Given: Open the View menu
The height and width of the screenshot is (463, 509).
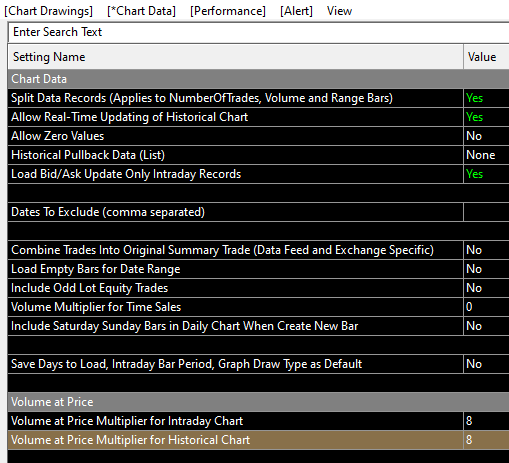Looking at the screenshot, I should [339, 11].
